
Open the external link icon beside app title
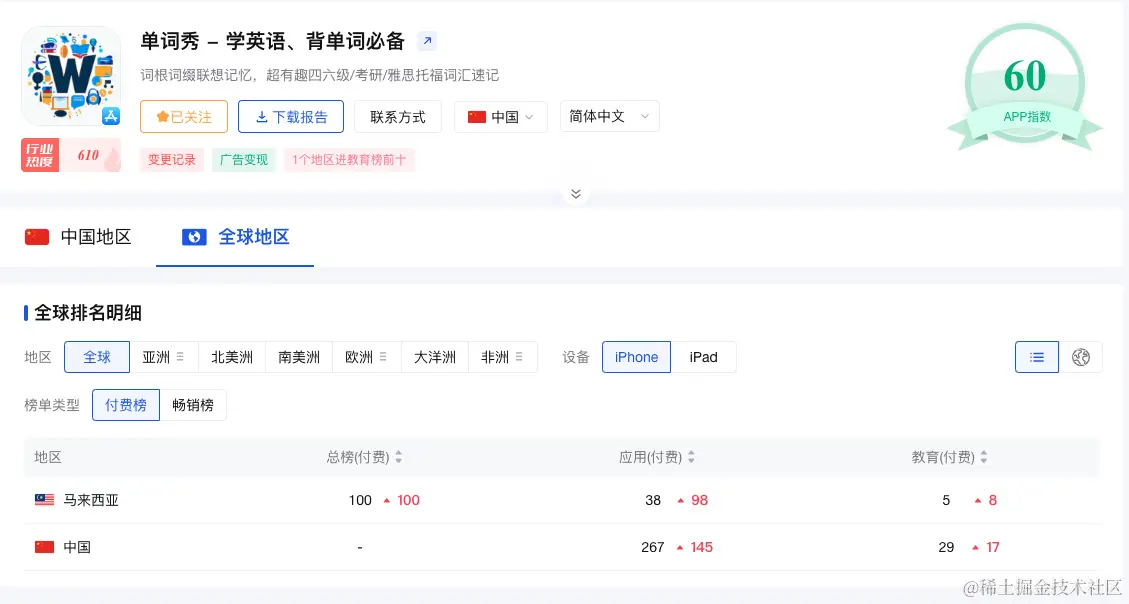pyautogui.click(x=427, y=41)
